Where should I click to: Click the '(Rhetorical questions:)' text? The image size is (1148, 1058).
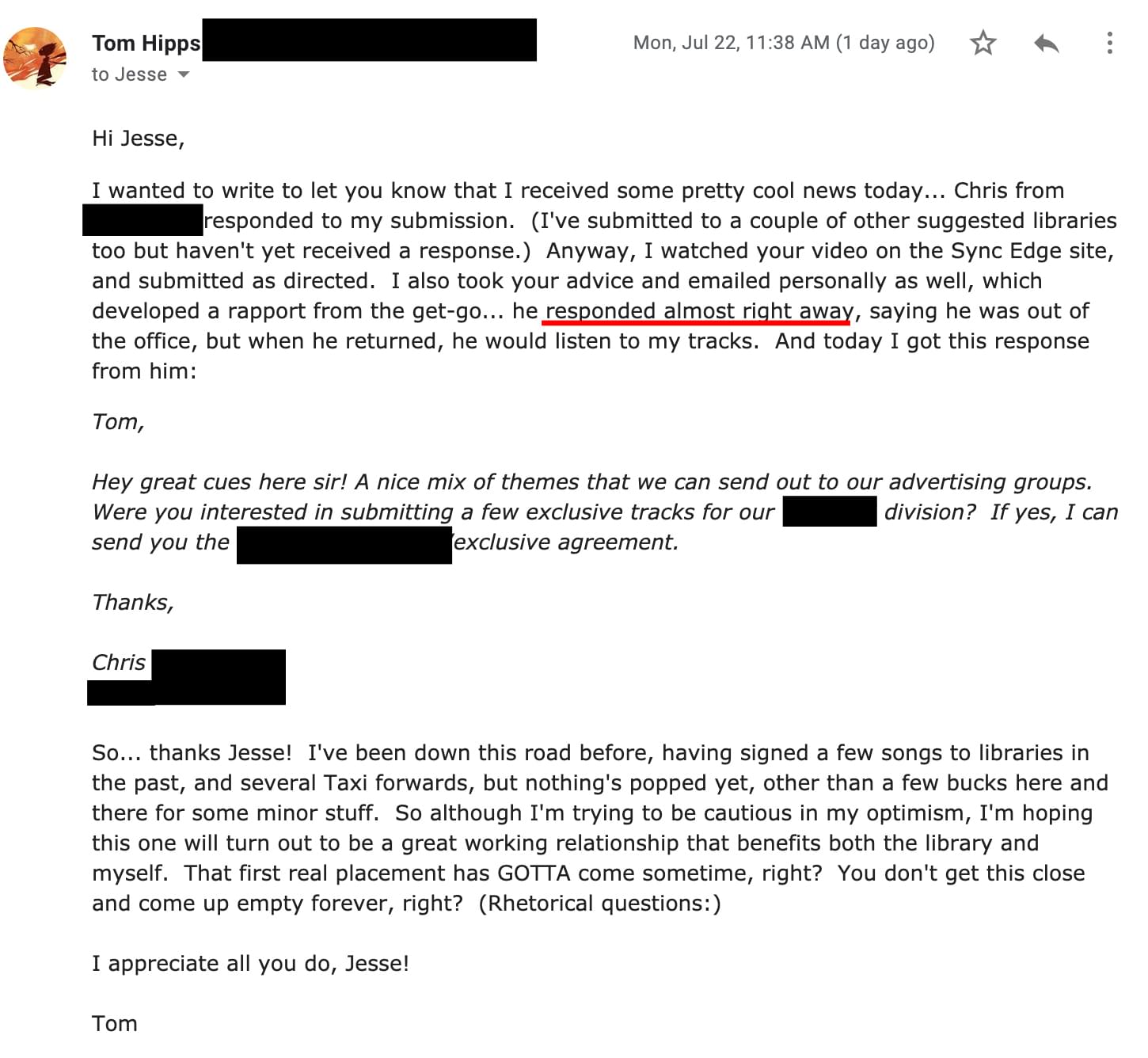pos(600,904)
